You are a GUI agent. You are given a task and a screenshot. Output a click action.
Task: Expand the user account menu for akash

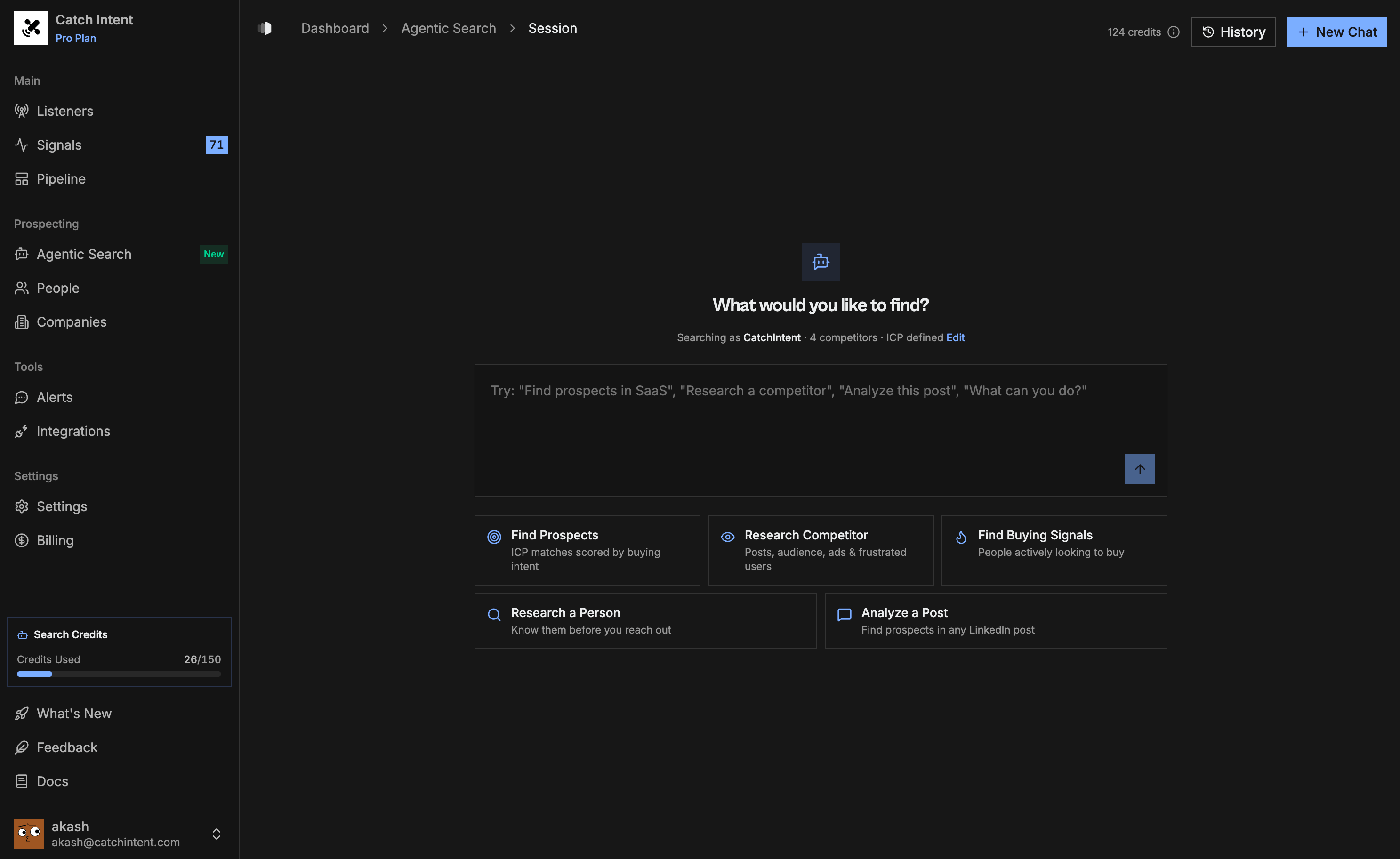(x=217, y=834)
